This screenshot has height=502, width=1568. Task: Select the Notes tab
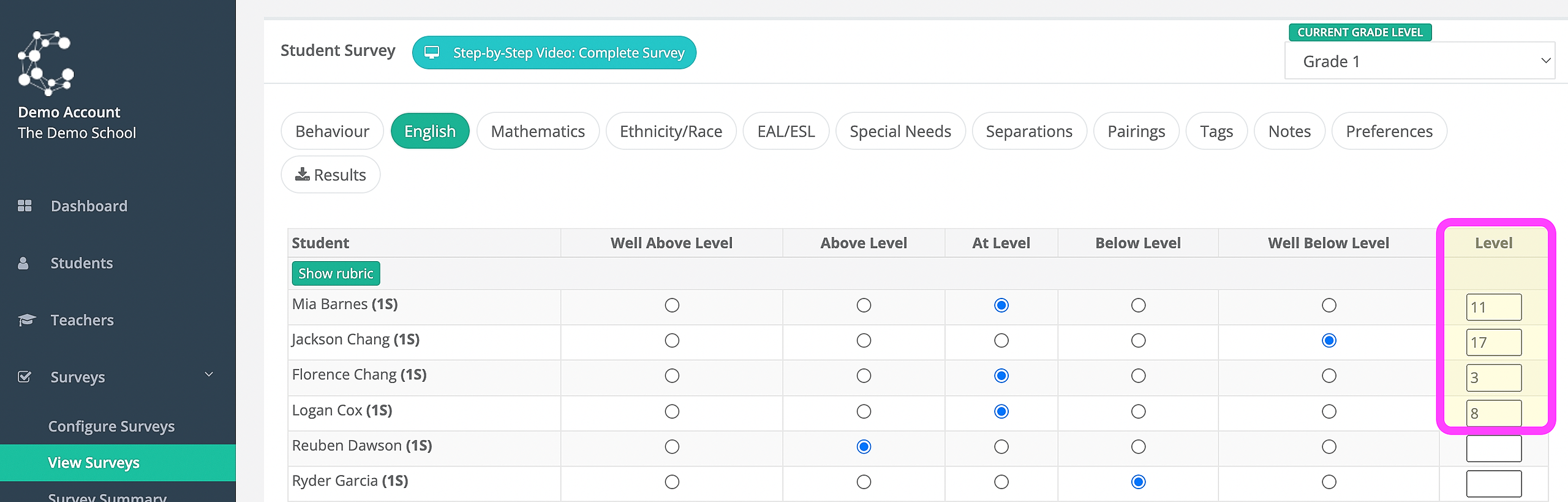pyautogui.click(x=1289, y=131)
